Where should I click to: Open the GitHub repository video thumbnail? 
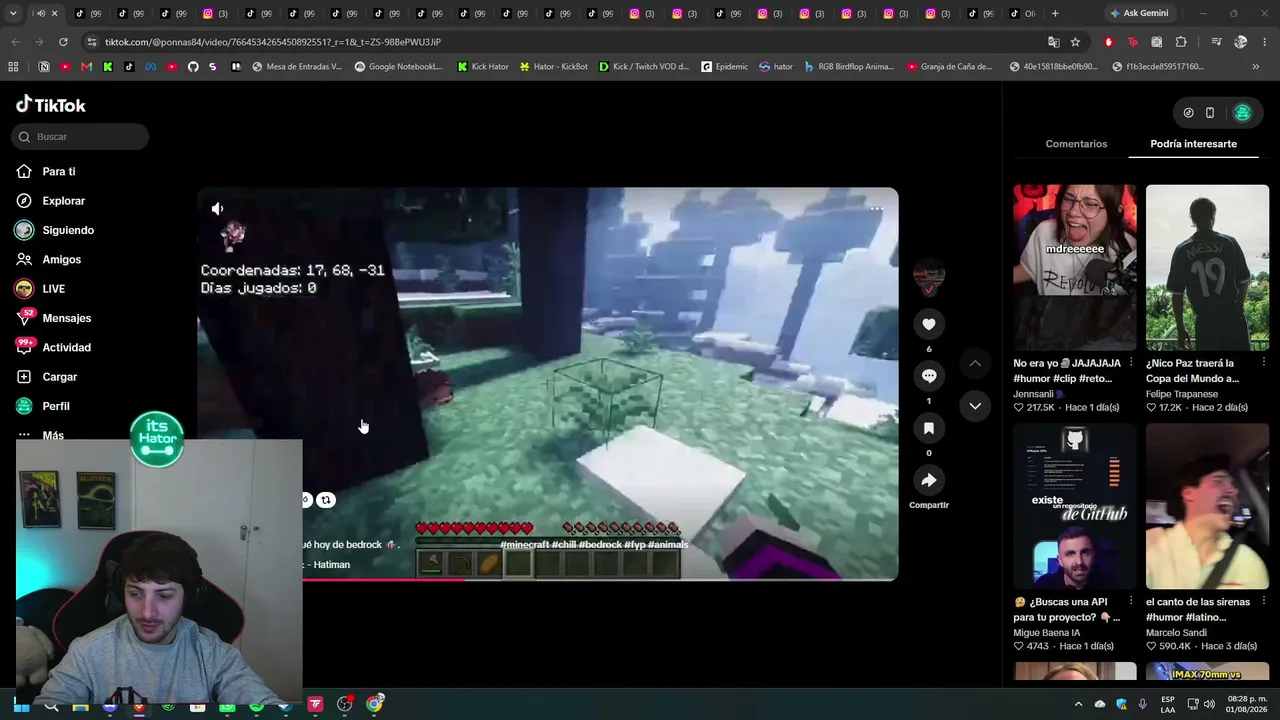1075,506
